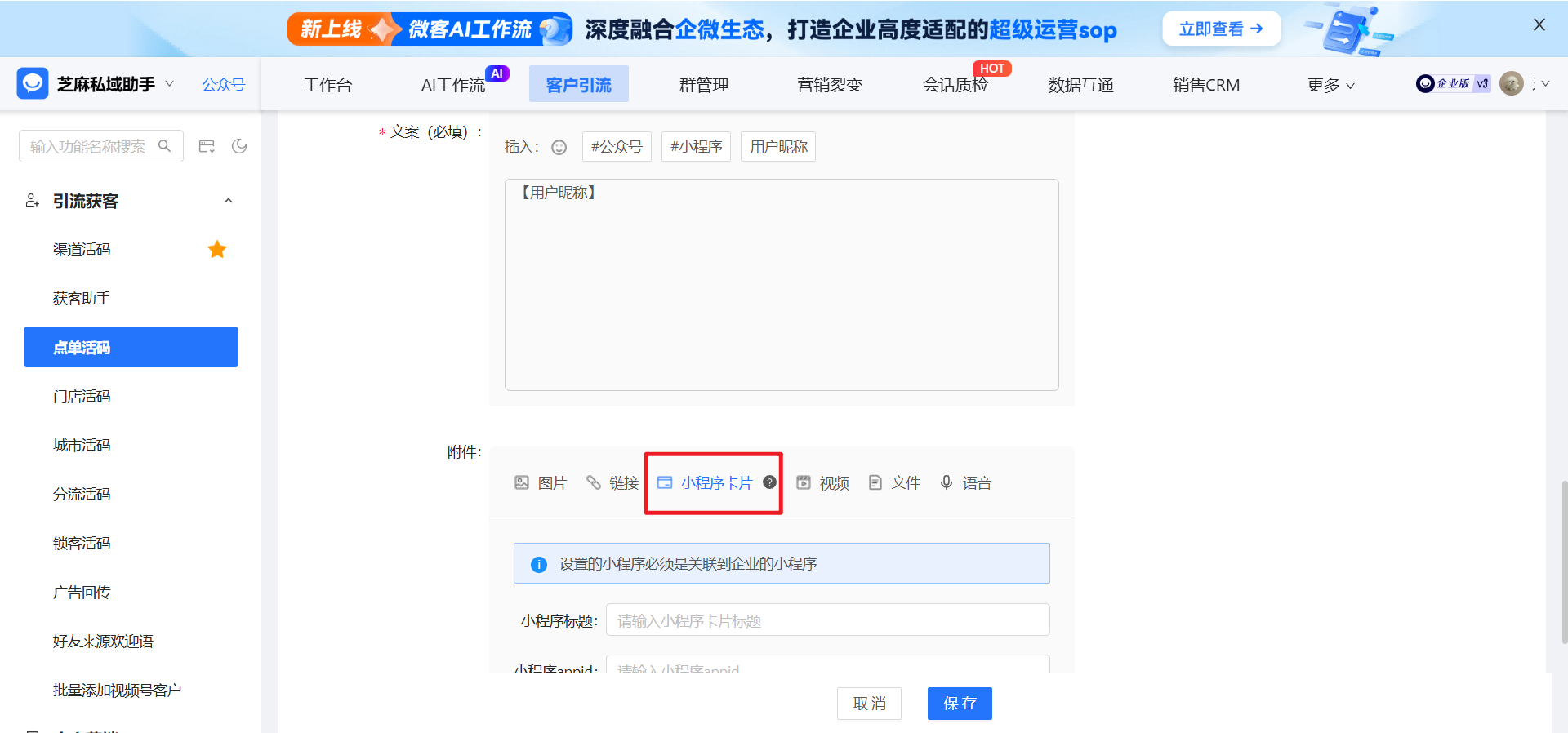The image size is (1568, 733).
Task: Open 门店活码 in sidebar
Action: tap(82, 397)
